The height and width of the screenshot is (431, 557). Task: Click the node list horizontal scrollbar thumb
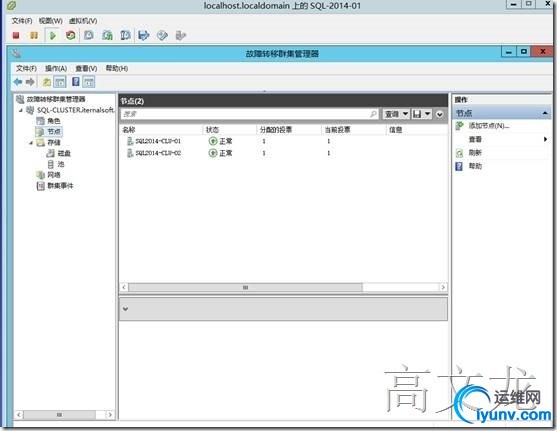(x=245, y=287)
